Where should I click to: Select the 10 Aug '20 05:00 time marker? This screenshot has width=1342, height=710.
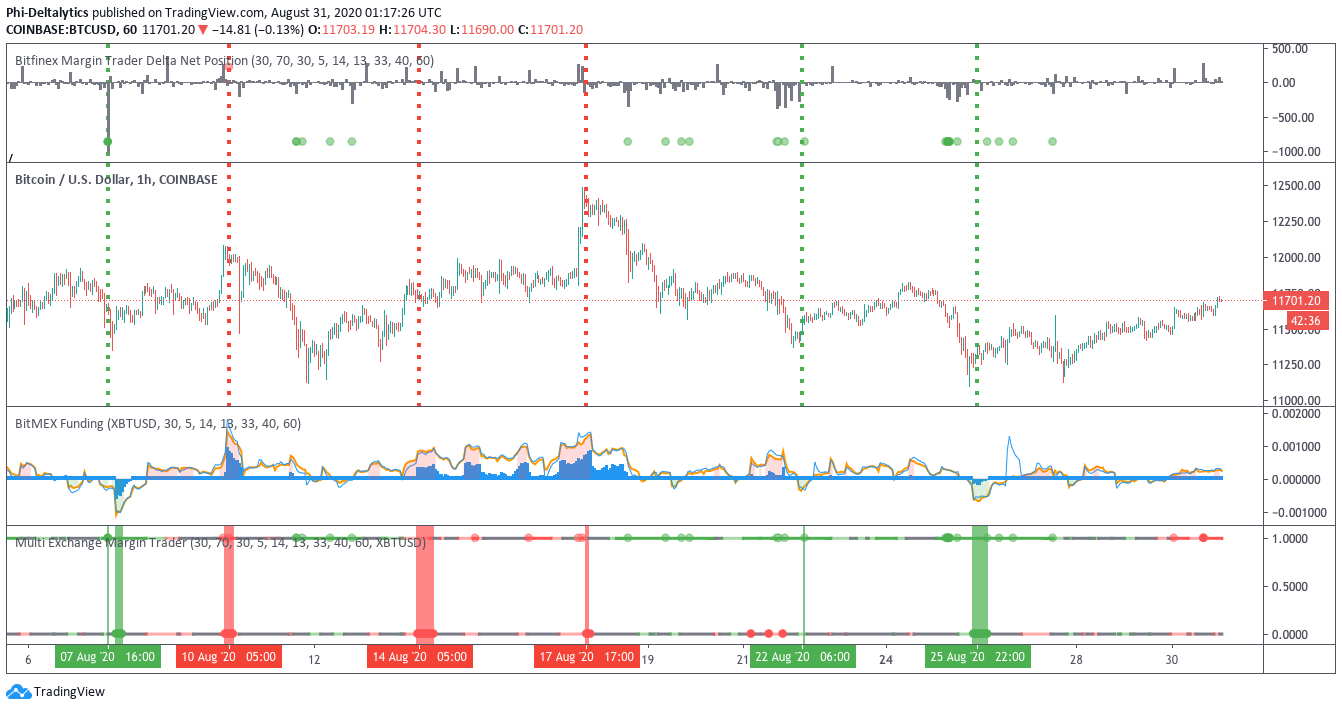(228, 657)
